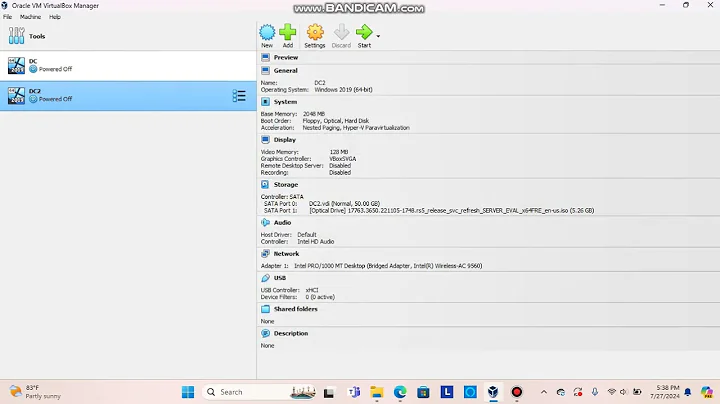The width and height of the screenshot is (720, 404).
Task: Click the Audio section speaker icon
Action: coord(265,223)
